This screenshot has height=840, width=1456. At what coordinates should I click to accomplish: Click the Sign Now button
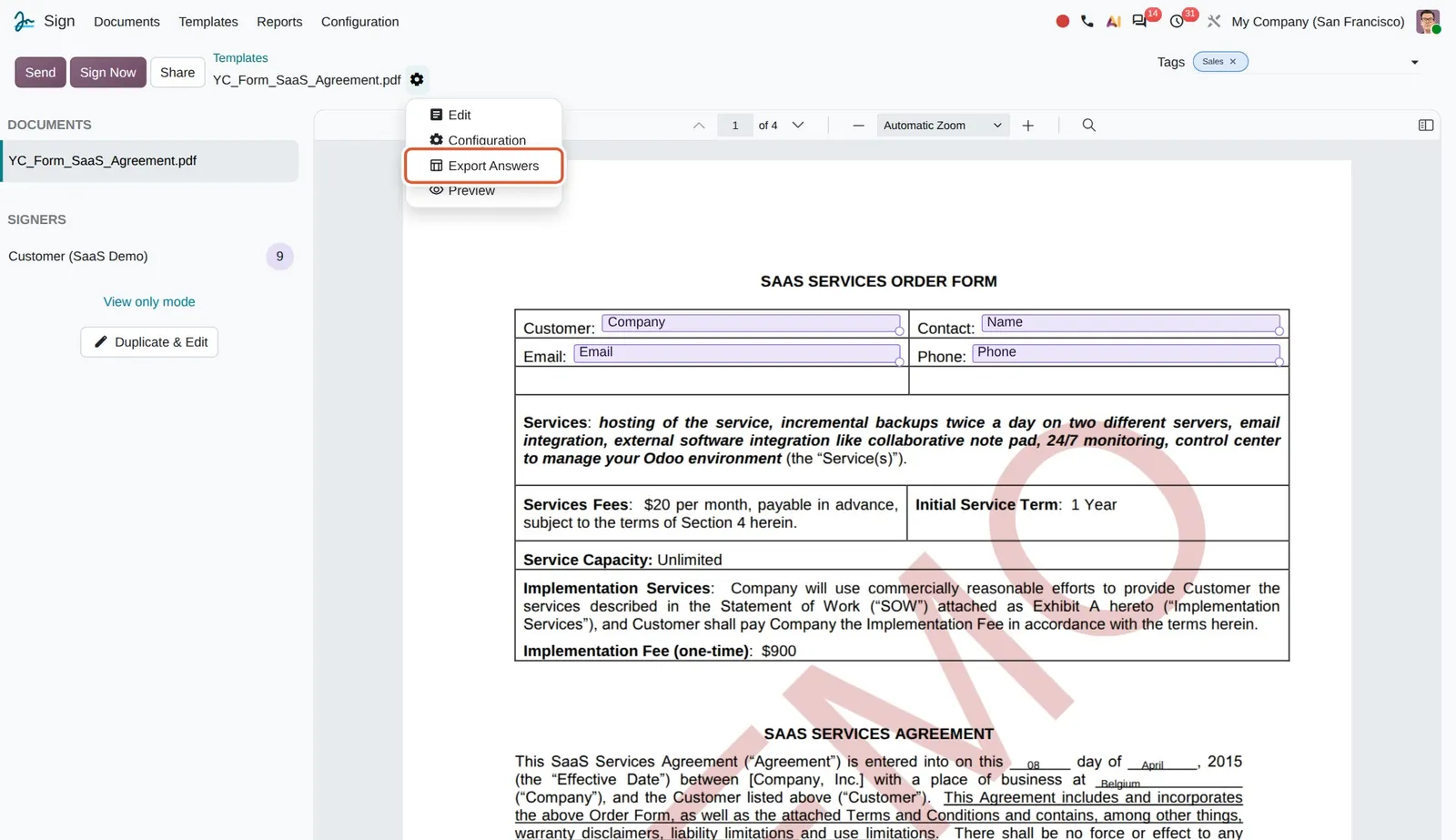coord(107,72)
